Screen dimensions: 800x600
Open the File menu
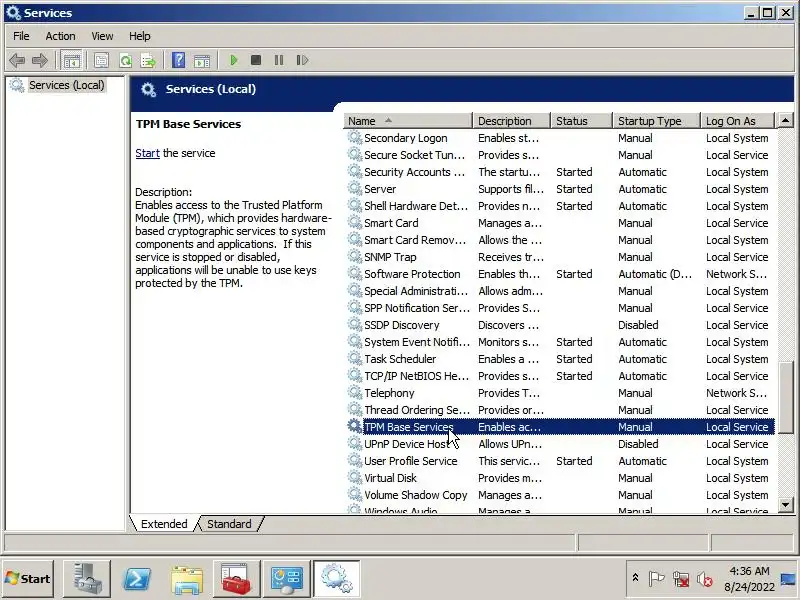point(21,36)
